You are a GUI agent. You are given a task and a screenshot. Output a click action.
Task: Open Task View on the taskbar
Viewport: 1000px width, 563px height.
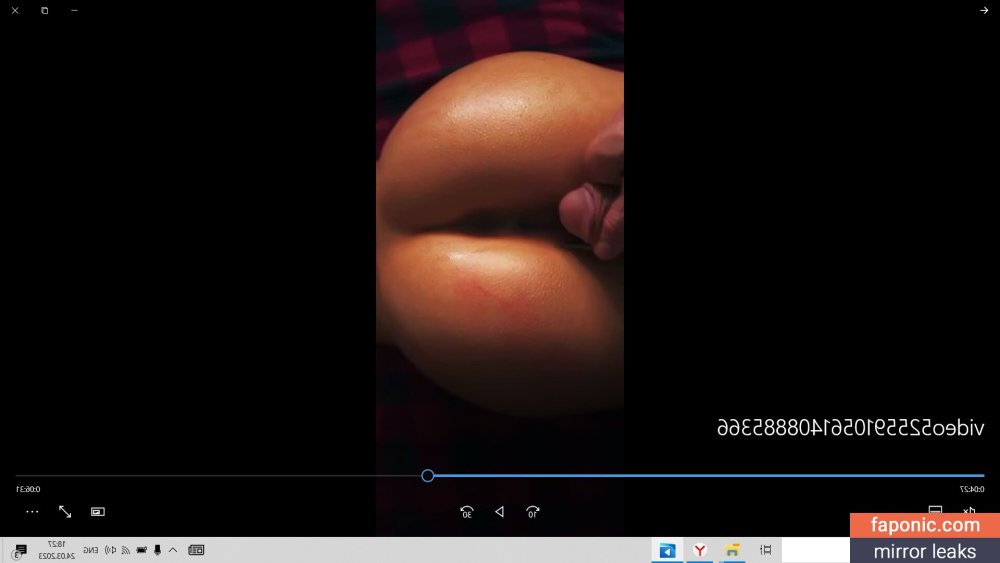click(766, 550)
